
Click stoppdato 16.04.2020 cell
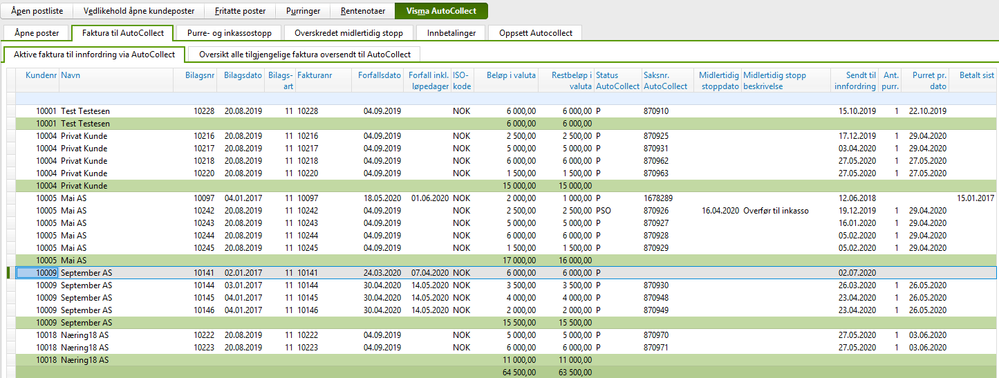719,210
